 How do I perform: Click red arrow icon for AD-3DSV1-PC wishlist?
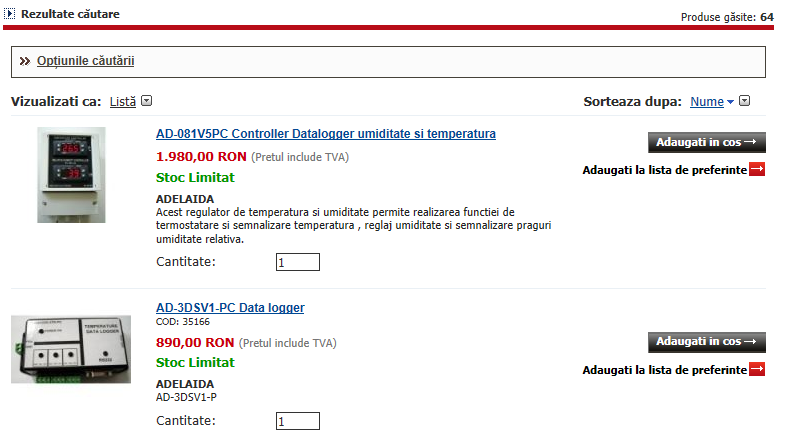tap(757, 369)
